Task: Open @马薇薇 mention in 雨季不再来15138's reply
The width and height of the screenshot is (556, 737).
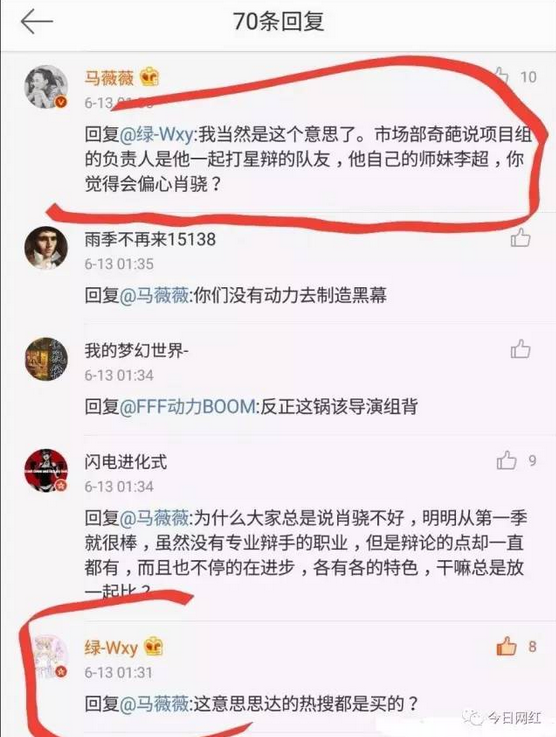Action: pyautogui.click(x=155, y=295)
